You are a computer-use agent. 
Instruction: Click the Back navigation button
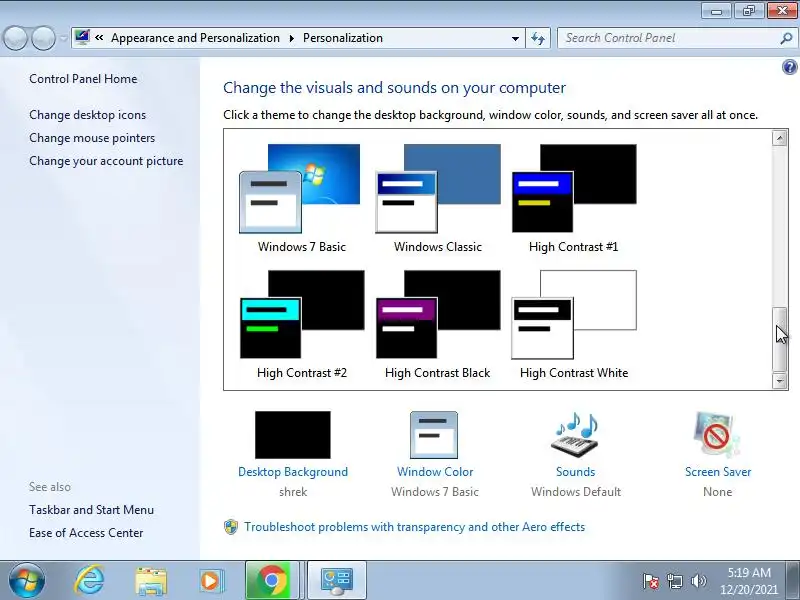[x=15, y=38]
